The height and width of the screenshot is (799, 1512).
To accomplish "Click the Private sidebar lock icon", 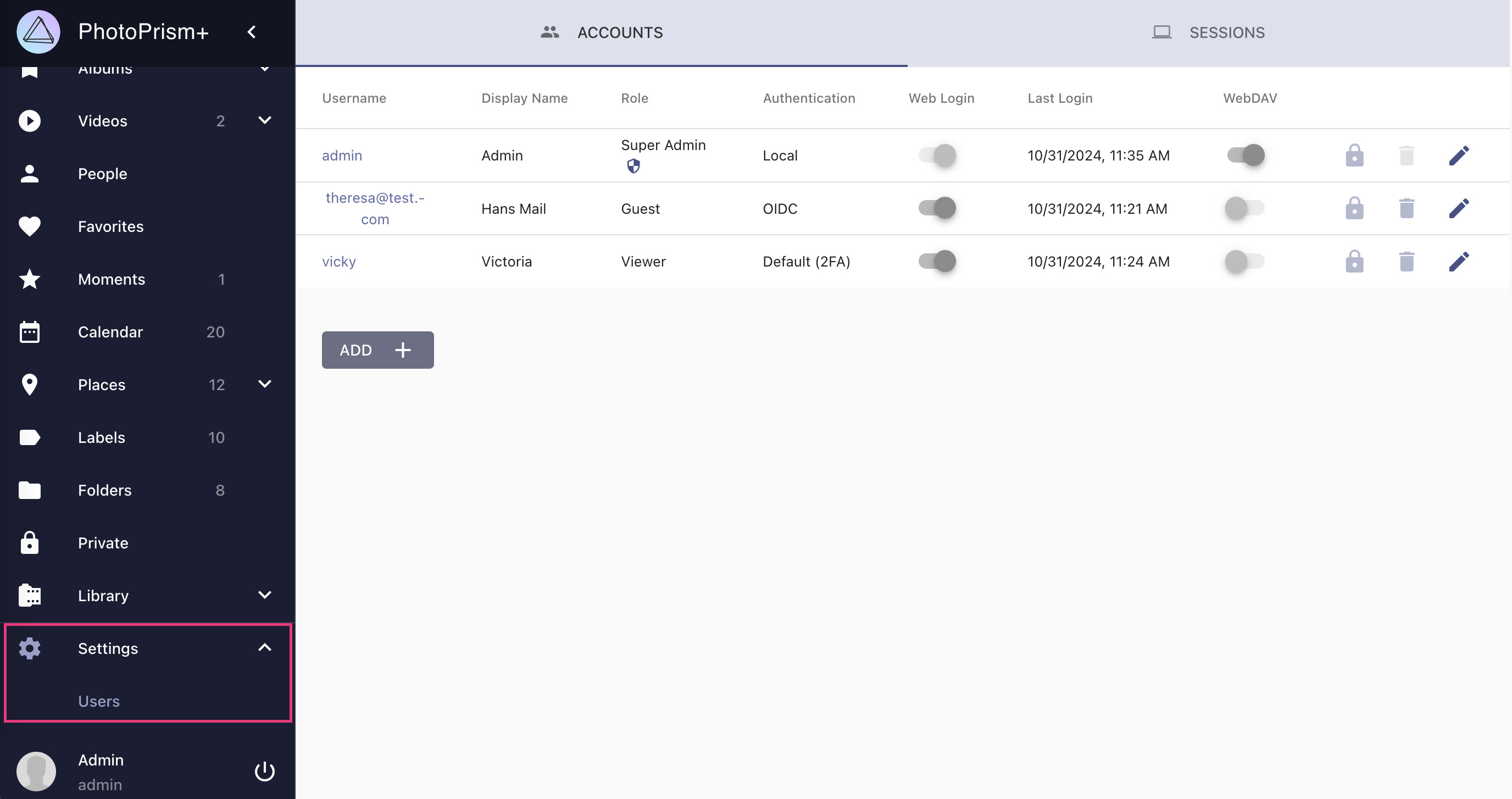I will pos(30,542).
